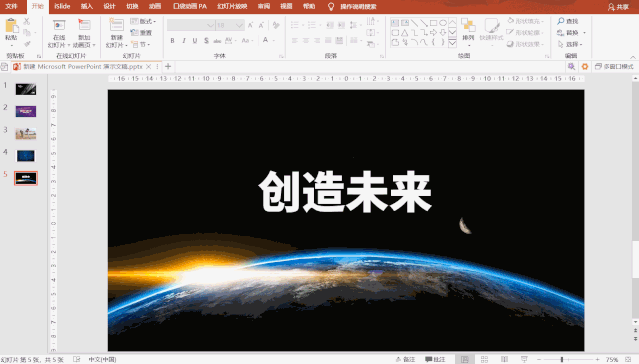Click the Share button
This screenshot has height=364, width=639.
click(618, 7)
